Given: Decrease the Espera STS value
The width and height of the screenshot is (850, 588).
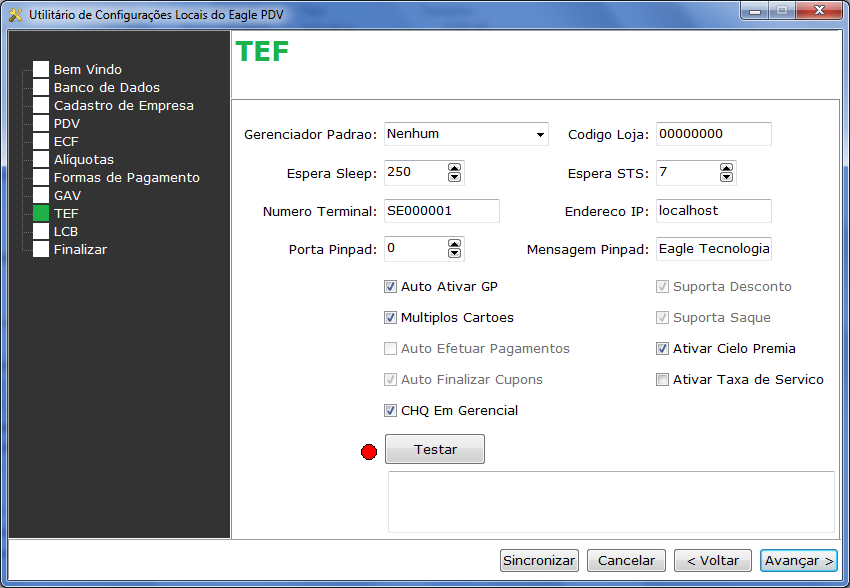Looking at the screenshot, I should [x=726, y=178].
